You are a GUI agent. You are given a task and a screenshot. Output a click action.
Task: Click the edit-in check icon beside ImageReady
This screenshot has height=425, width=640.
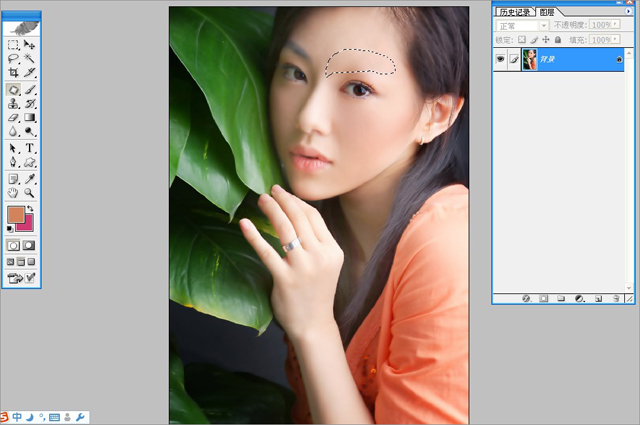tap(30, 278)
